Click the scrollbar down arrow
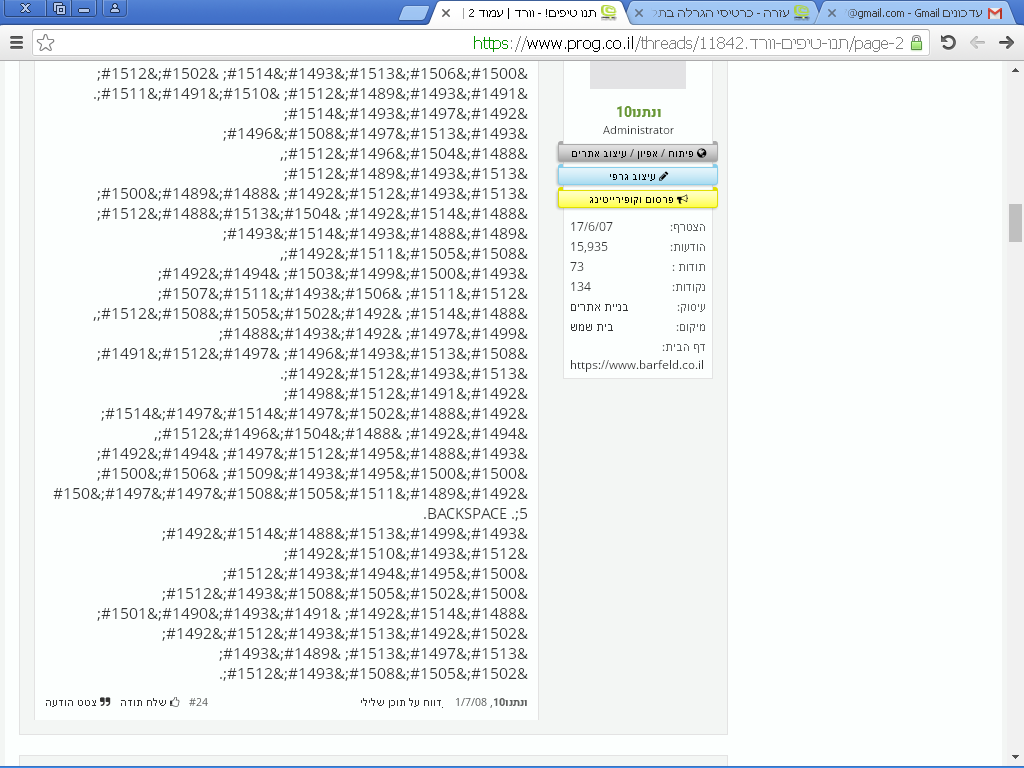Screen dimensions: 1024x768 (x=1015, y=758)
